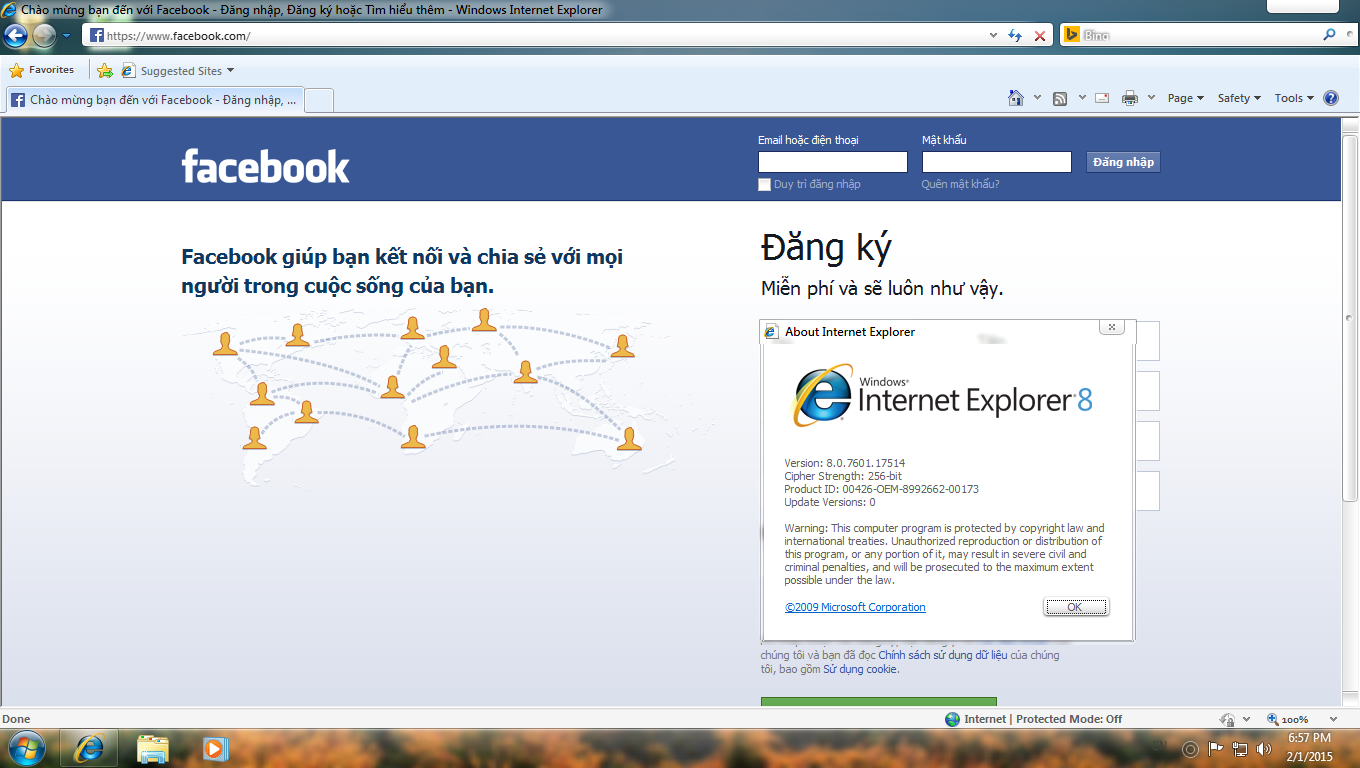Click the network tray icon
This screenshot has width=1360, height=768.
[x=1240, y=748]
